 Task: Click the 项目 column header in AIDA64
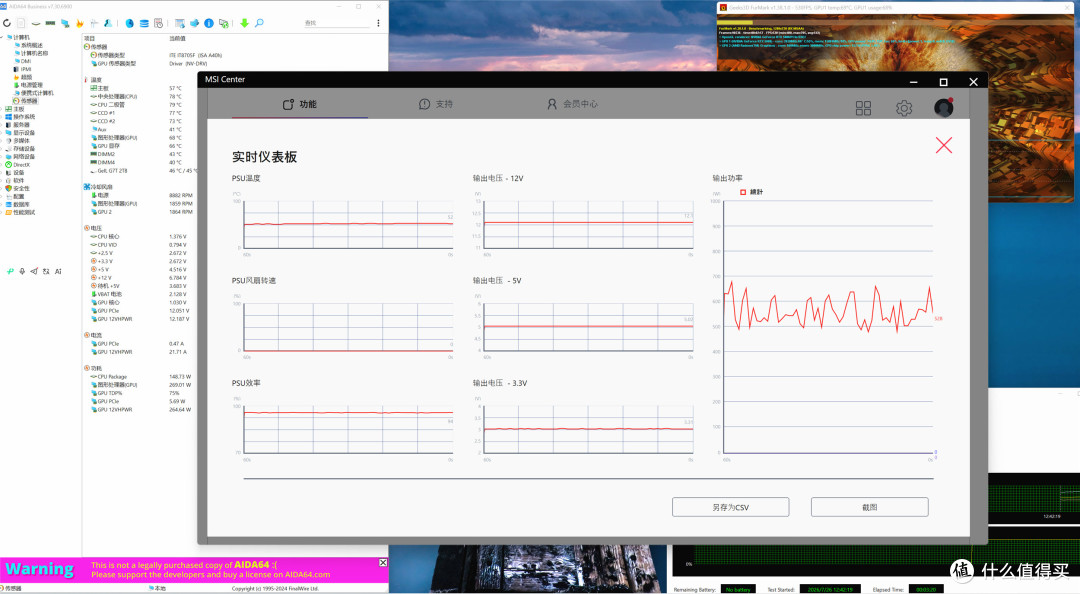90,38
